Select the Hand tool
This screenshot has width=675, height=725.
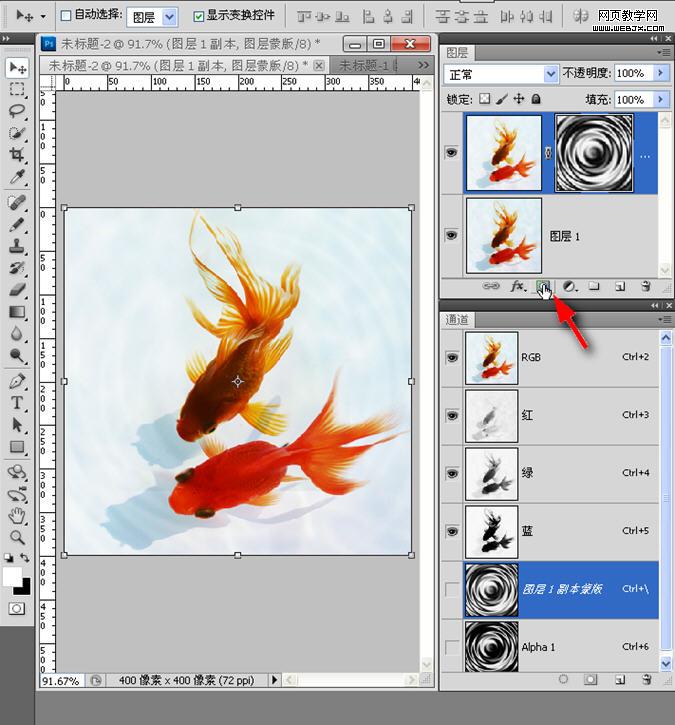[17, 516]
